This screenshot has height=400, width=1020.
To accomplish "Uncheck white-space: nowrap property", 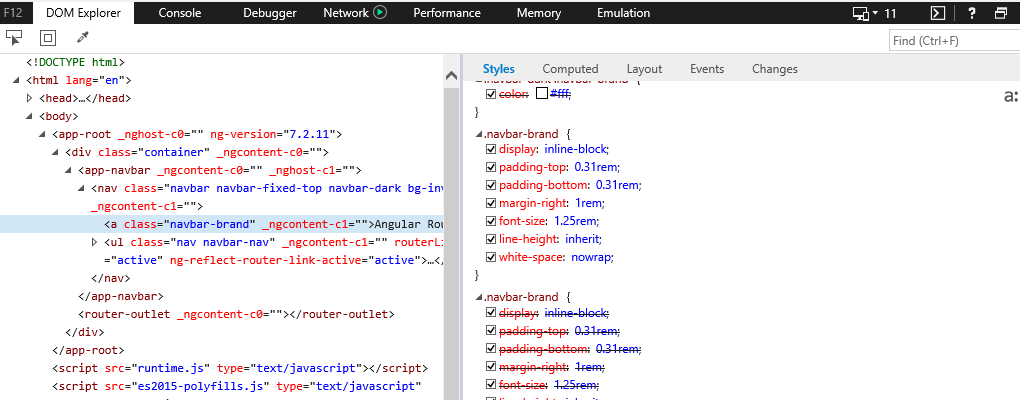I will [x=491, y=257].
